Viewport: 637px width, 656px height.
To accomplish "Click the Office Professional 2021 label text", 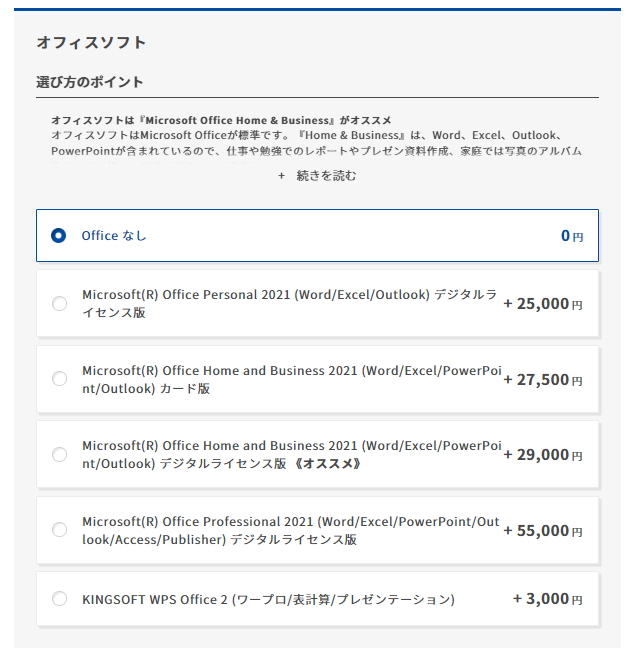I will (290, 530).
